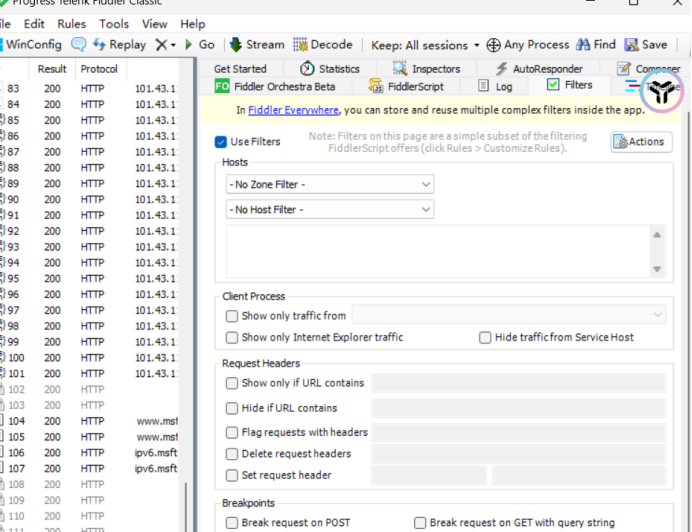This screenshot has height=532, width=692.
Task: Open the View menu
Action: (x=154, y=24)
